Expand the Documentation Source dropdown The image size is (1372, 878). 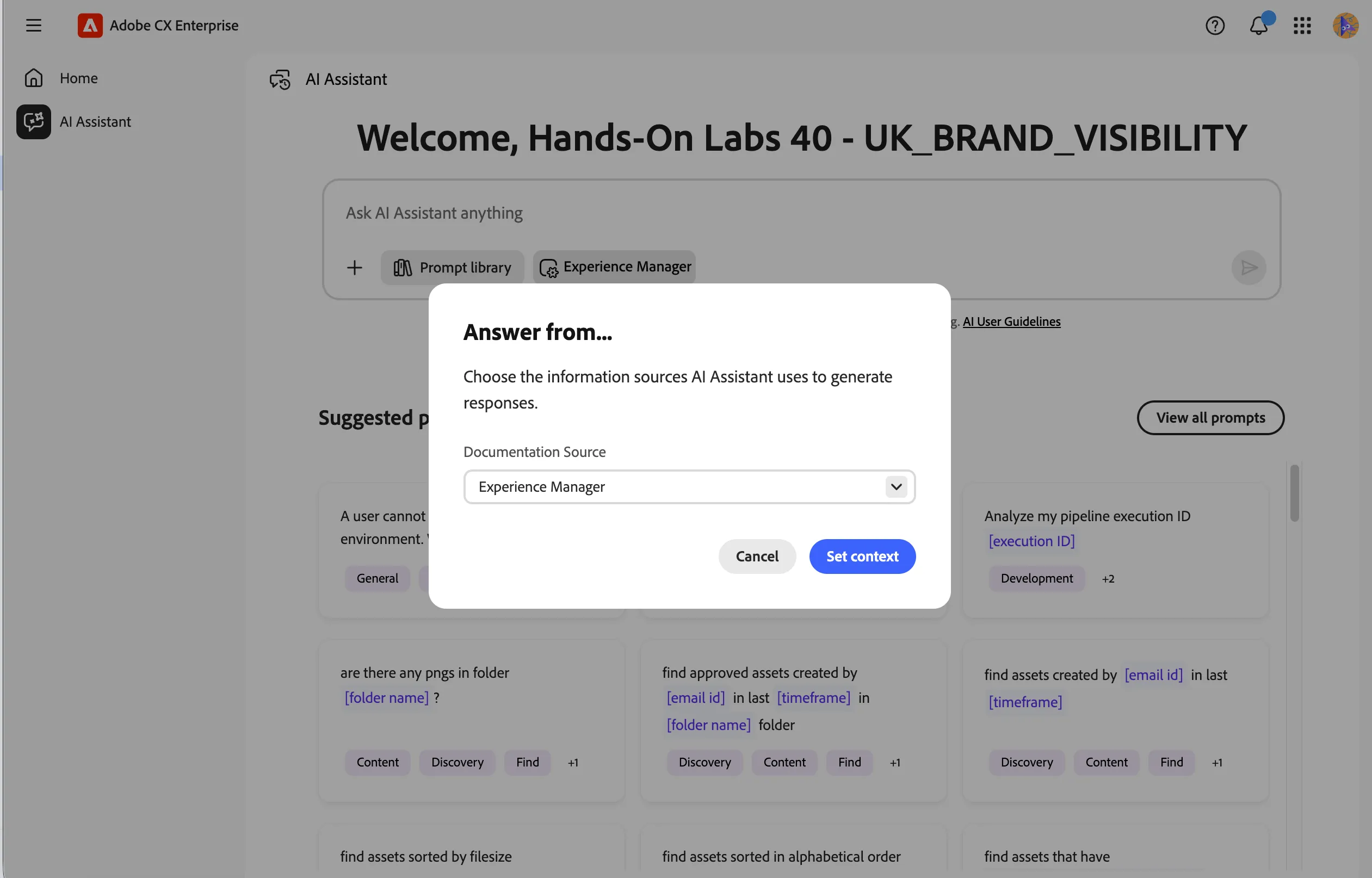tap(689, 487)
